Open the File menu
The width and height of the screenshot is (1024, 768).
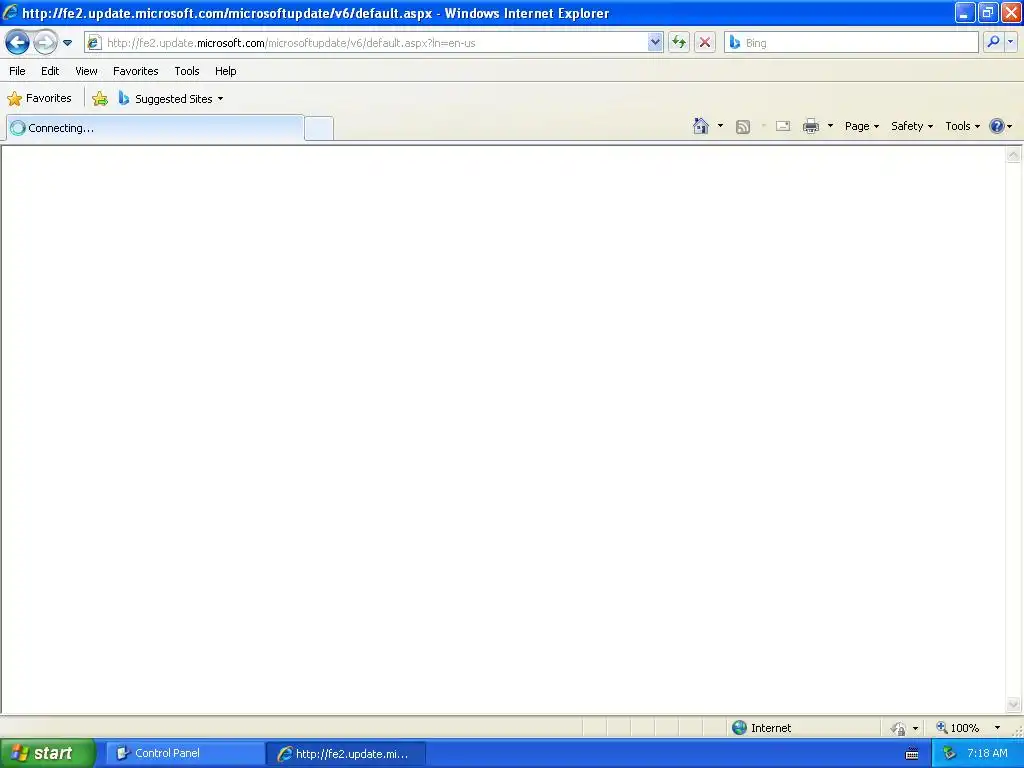(17, 71)
